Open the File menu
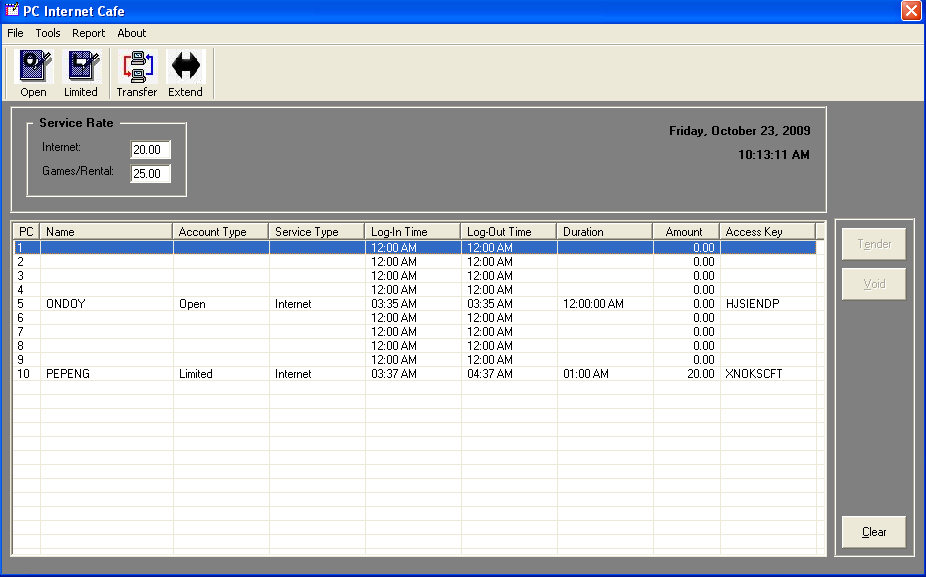926x577 pixels. 15,33
